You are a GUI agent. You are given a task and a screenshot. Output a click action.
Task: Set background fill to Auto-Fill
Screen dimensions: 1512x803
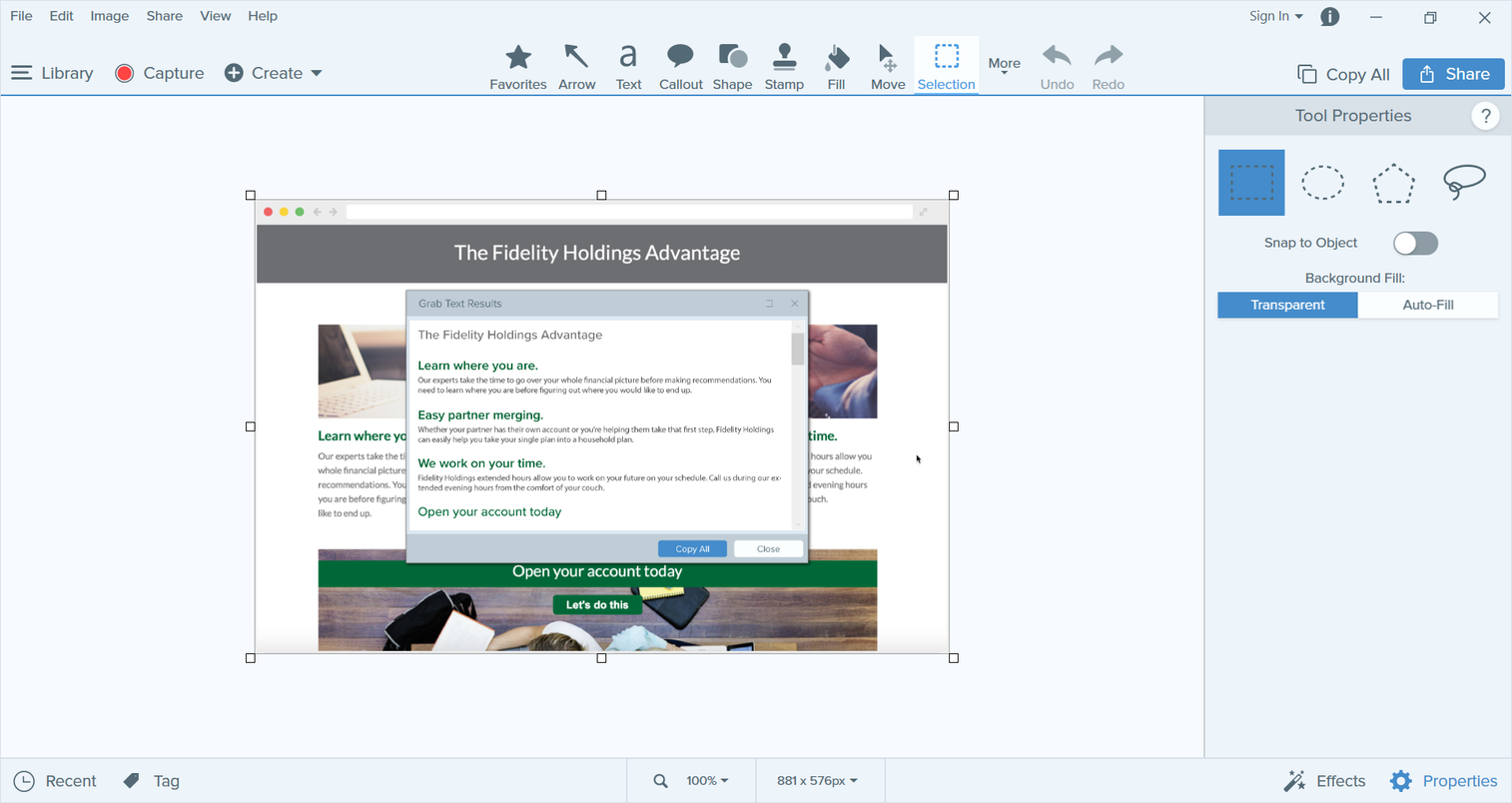[1427, 305]
